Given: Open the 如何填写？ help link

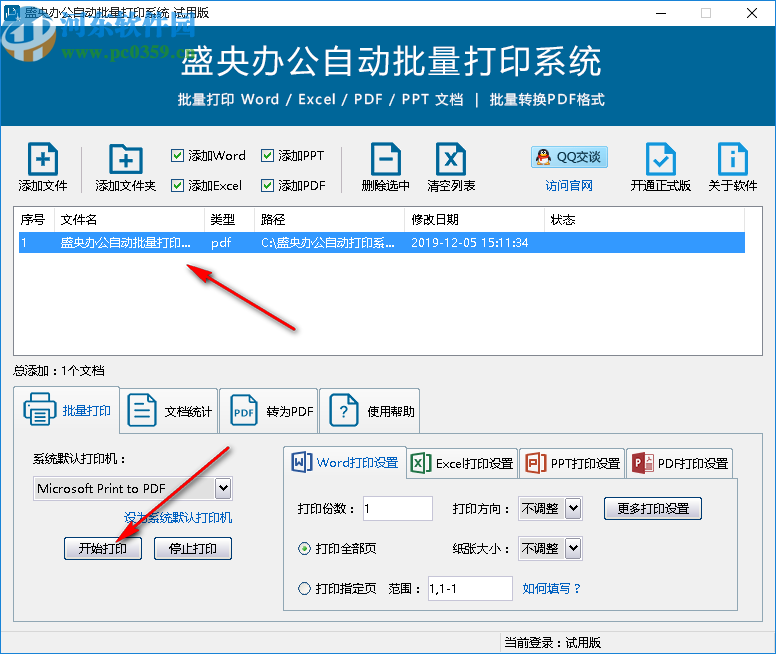Looking at the screenshot, I should point(551,588).
